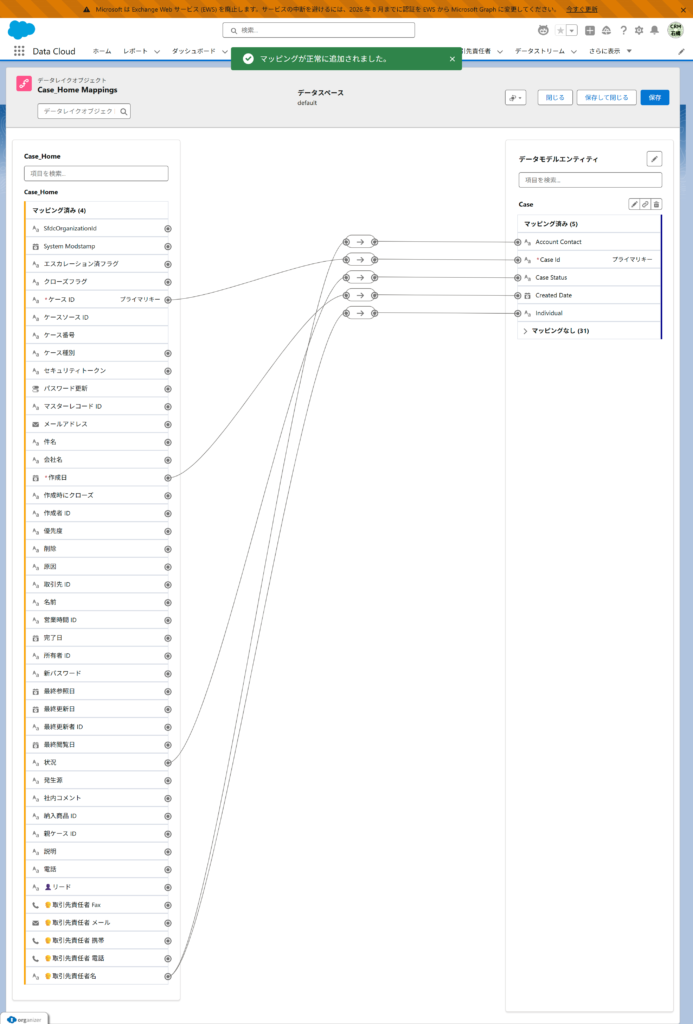This screenshot has width=693, height=1024.
Task: Click the connector dot of 作成日
Action: pyautogui.click(x=168, y=478)
